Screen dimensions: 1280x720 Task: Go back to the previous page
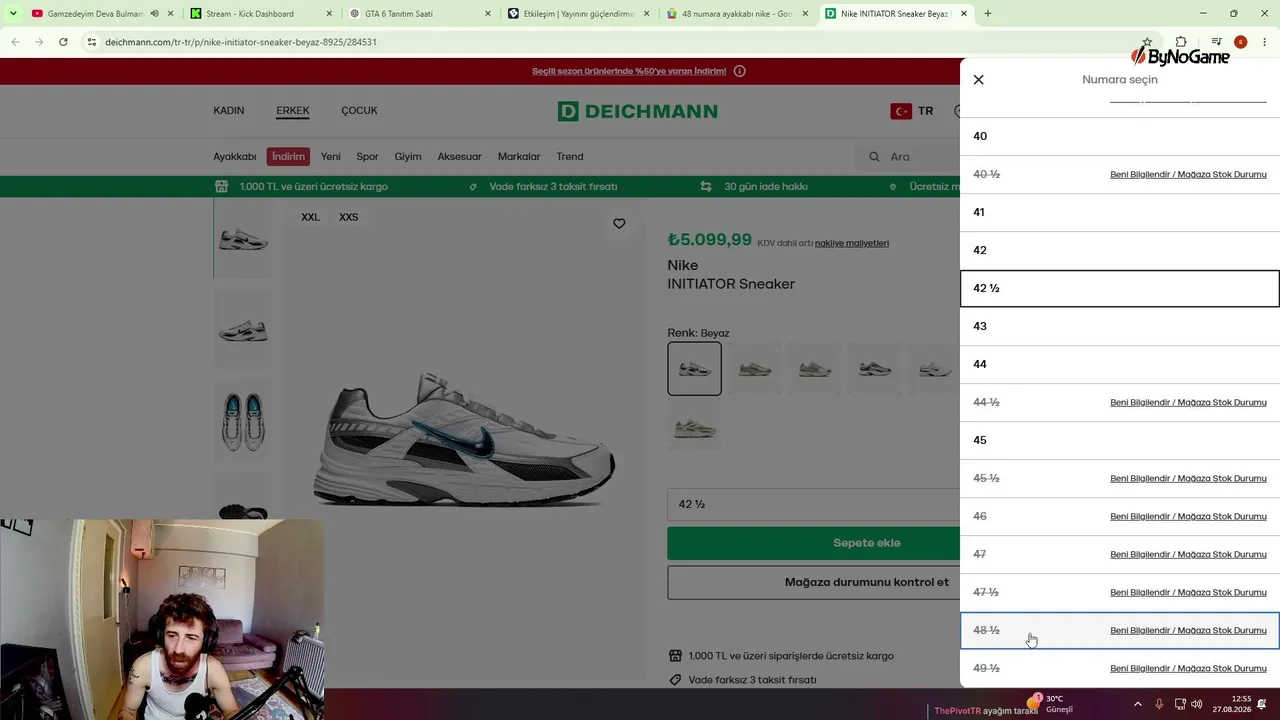[15, 42]
